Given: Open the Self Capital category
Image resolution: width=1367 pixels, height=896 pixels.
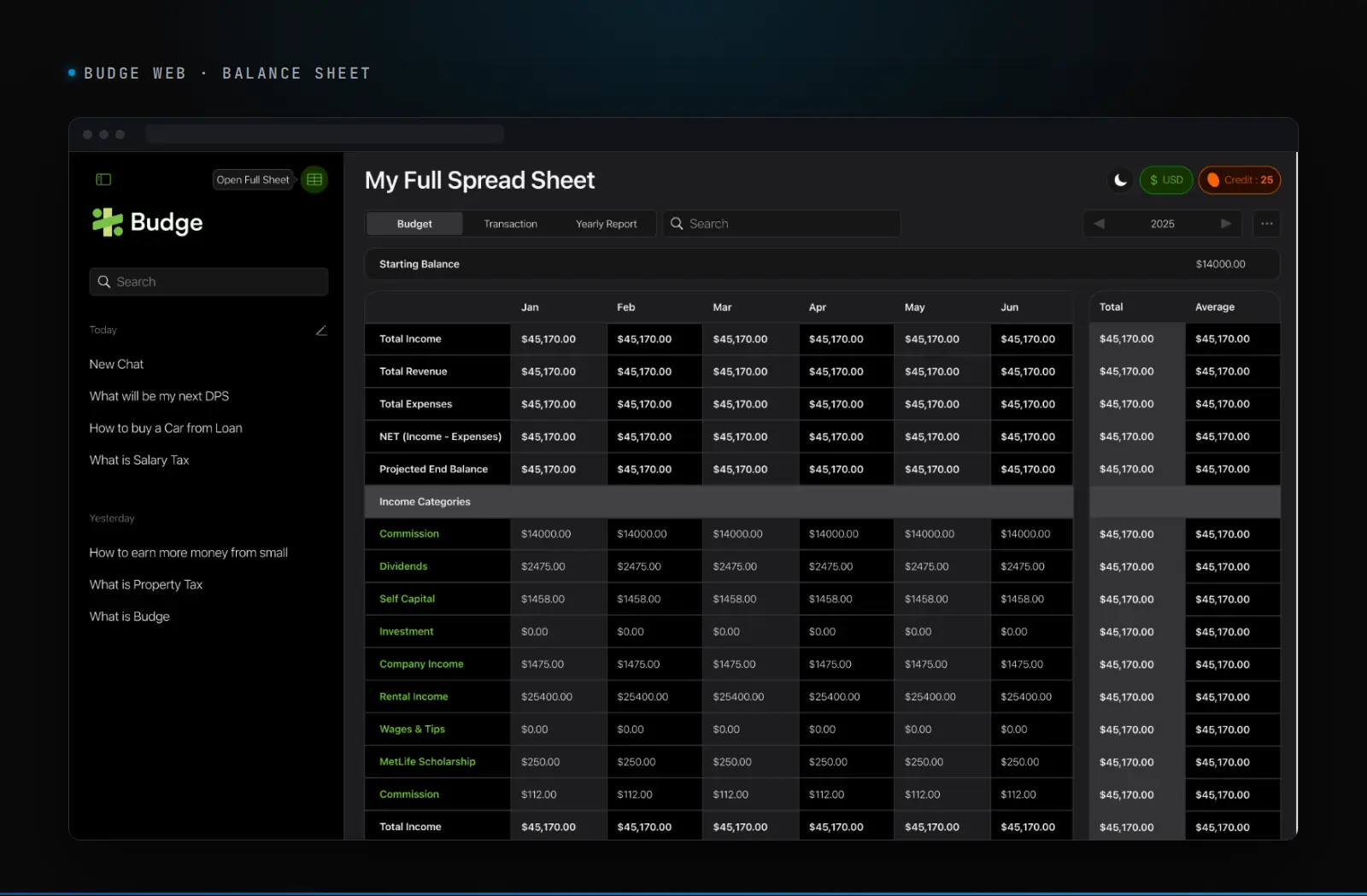Looking at the screenshot, I should 407,599.
